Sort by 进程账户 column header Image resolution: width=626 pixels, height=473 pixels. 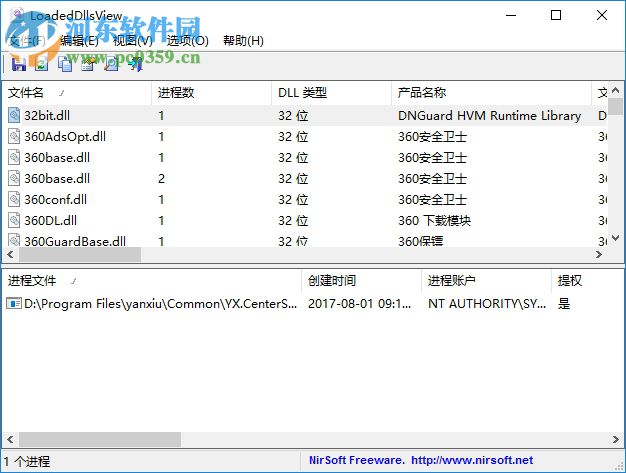pyautogui.click(x=487, y=281)
